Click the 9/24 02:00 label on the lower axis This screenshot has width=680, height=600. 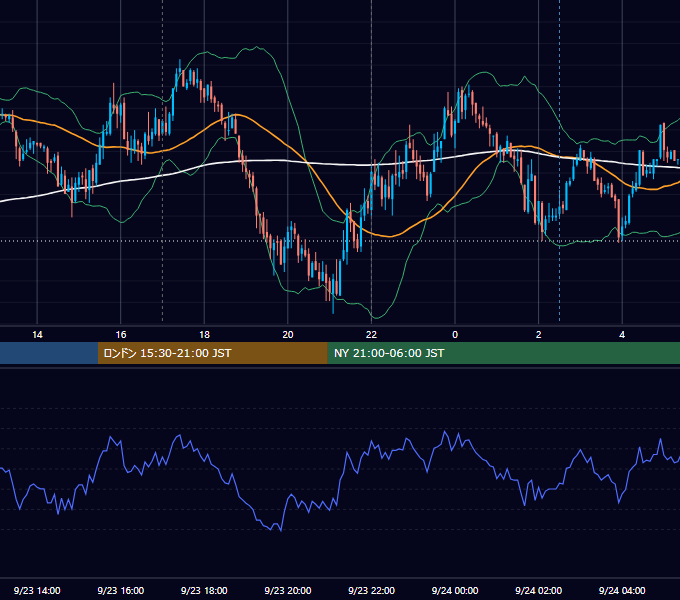click(x=539, y=590)
